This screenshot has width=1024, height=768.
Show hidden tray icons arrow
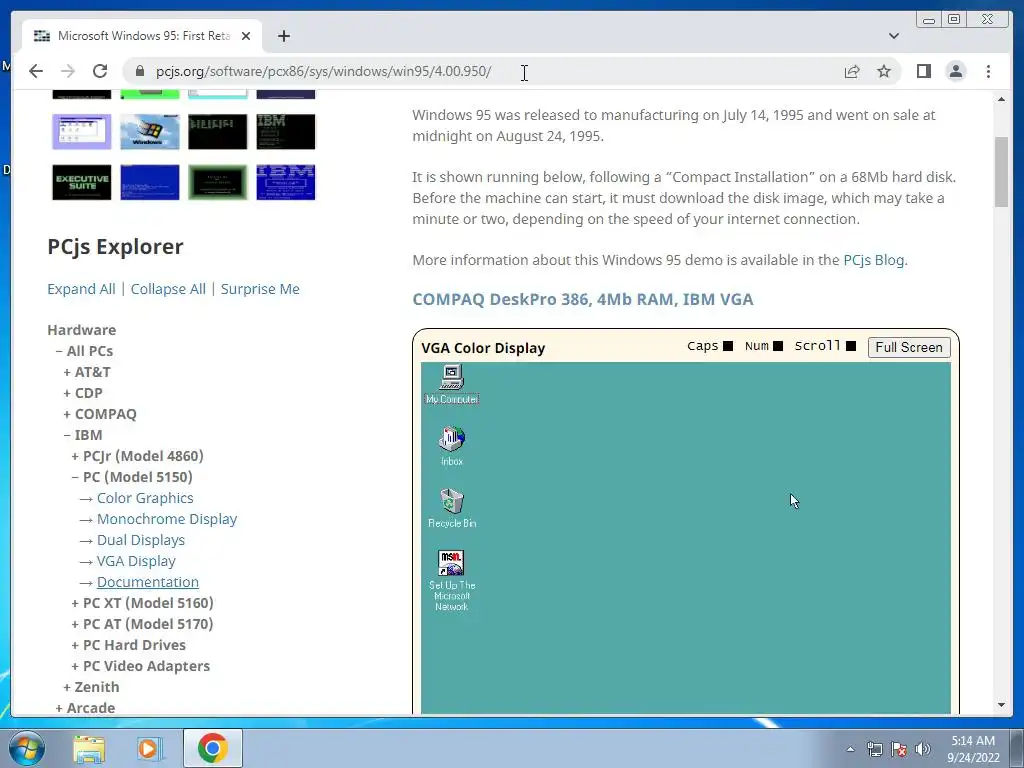850,749
